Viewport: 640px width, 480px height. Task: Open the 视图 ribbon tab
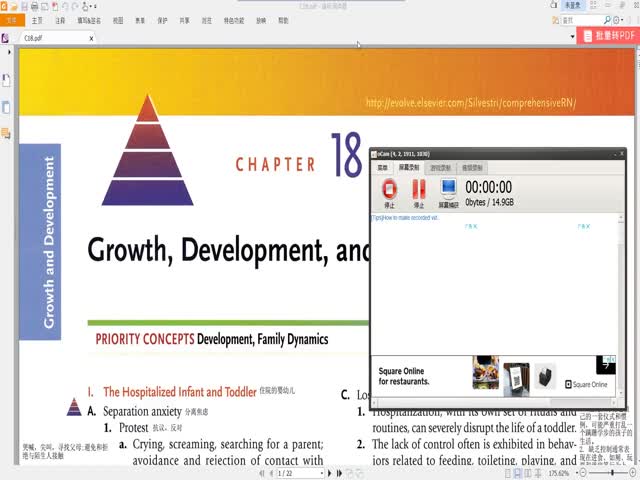[118, 20]
